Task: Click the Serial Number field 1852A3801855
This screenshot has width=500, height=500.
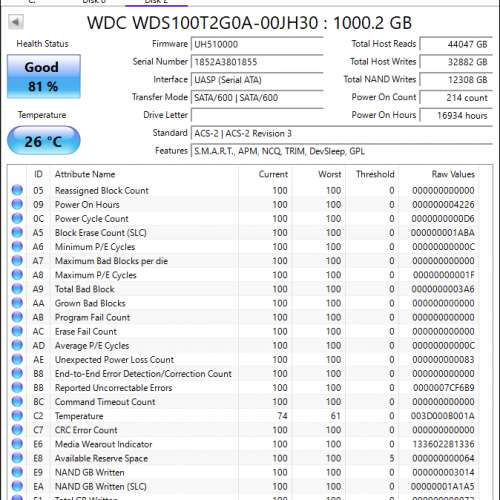Action: coord(257,62)
